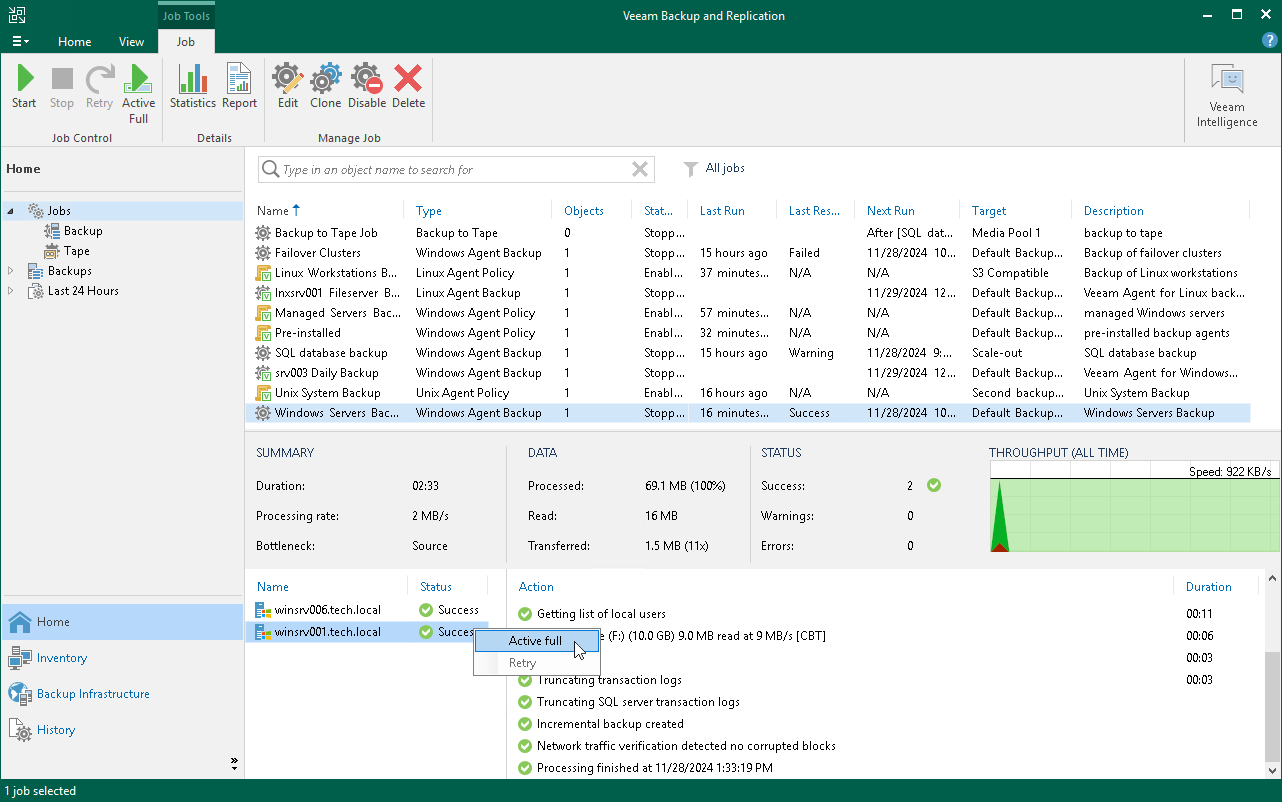Open the job Report
The width and height of the screenshot is (1282, 802).
(x=240, y=87)
